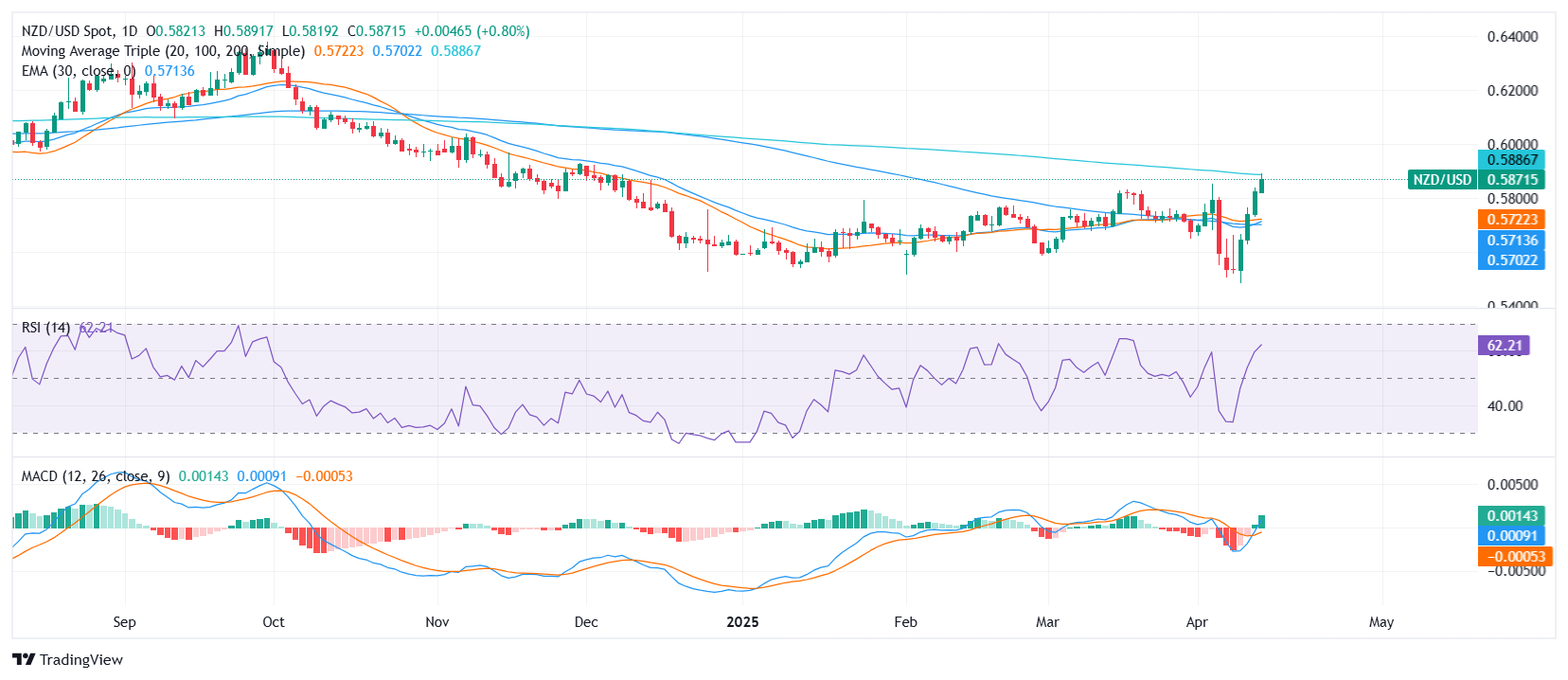
Task: Select the blue 0.57022 moving average tag
Action: click(1511, 260)
